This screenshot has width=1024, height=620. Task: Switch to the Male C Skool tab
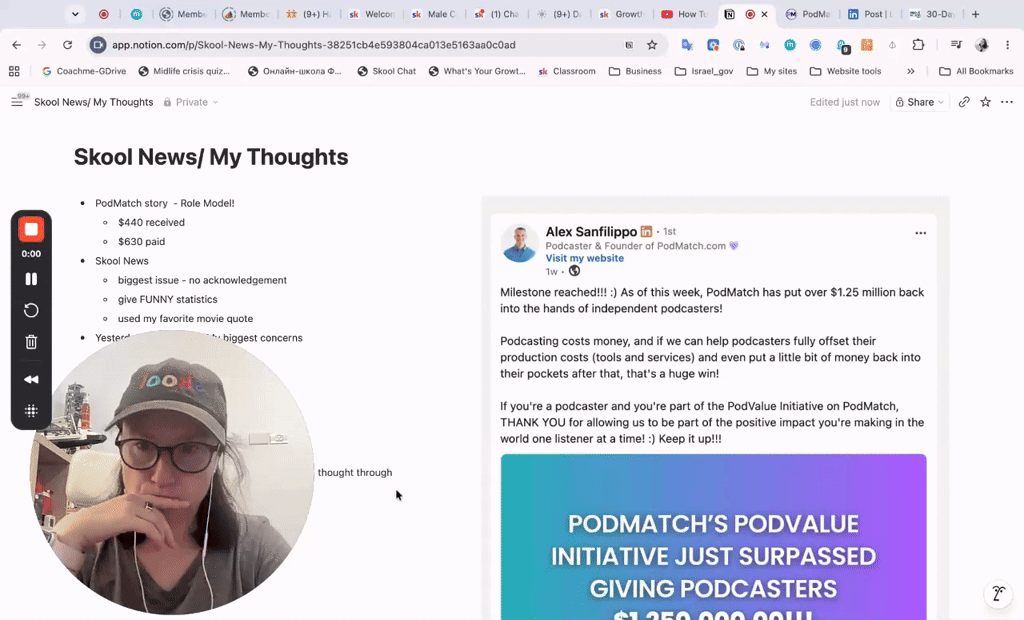pyautogui.click(x=434, y=14)
